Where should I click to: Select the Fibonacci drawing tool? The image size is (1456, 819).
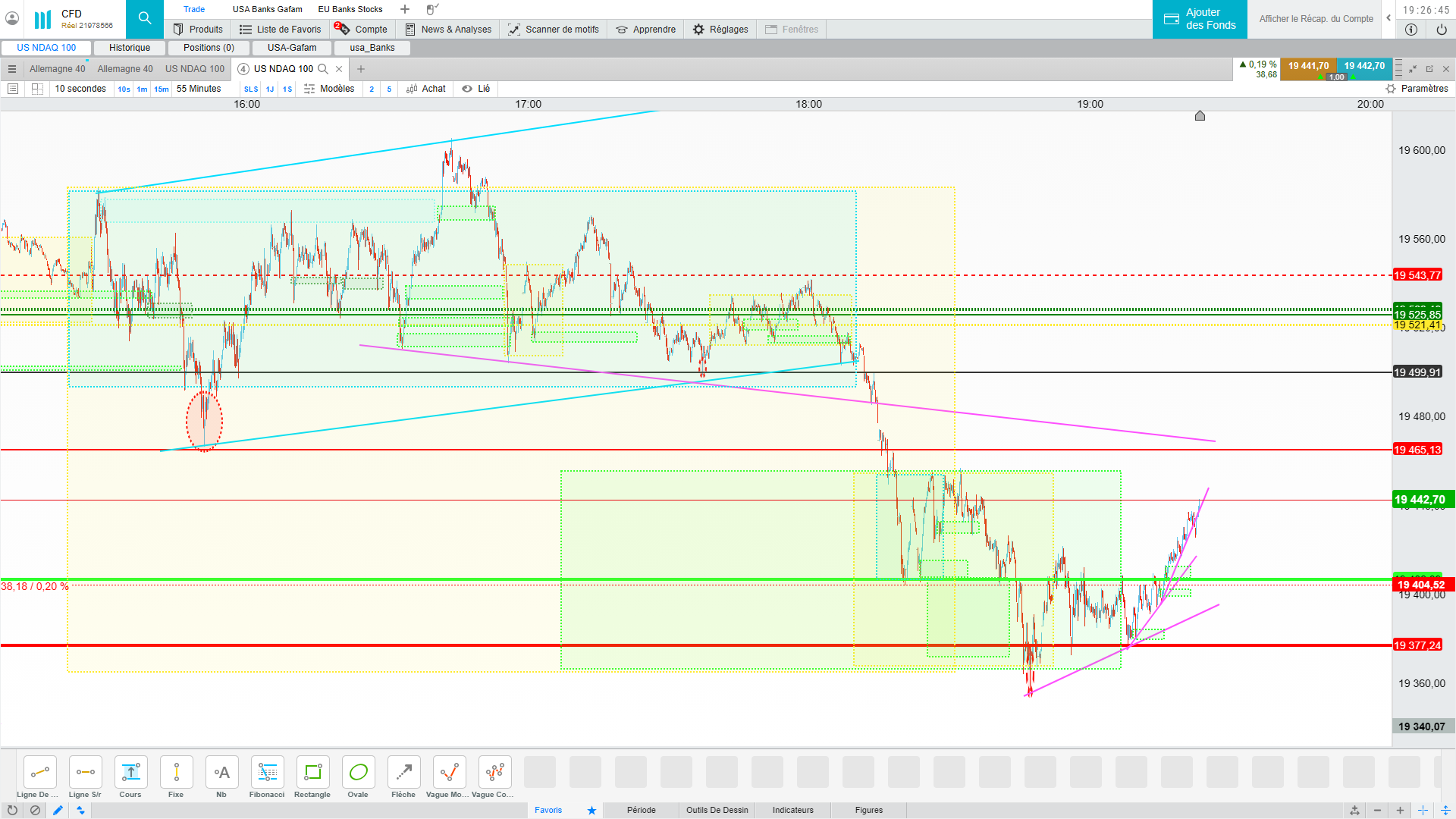(267, 773)
